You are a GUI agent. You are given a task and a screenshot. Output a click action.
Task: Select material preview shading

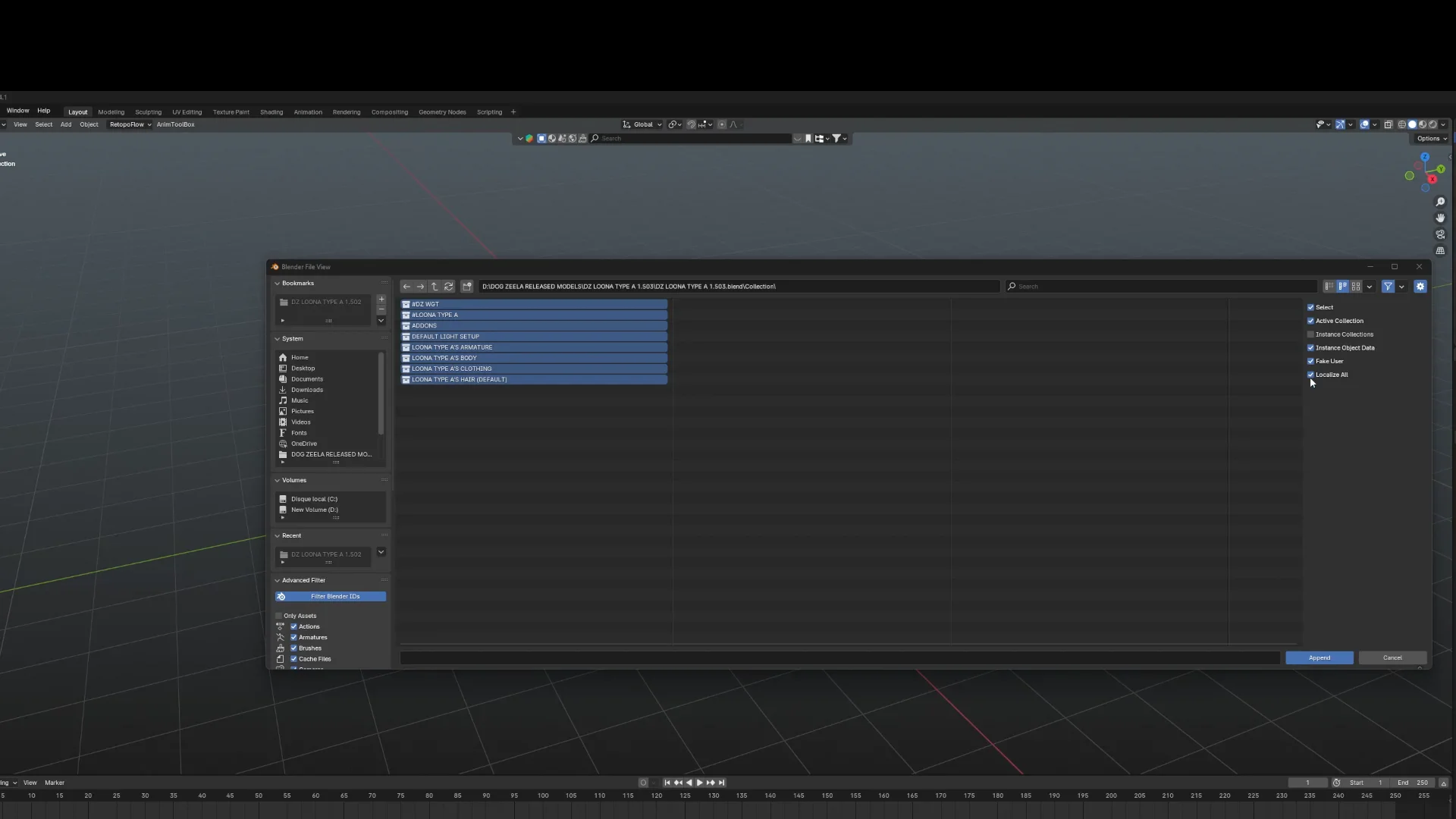1423,124
